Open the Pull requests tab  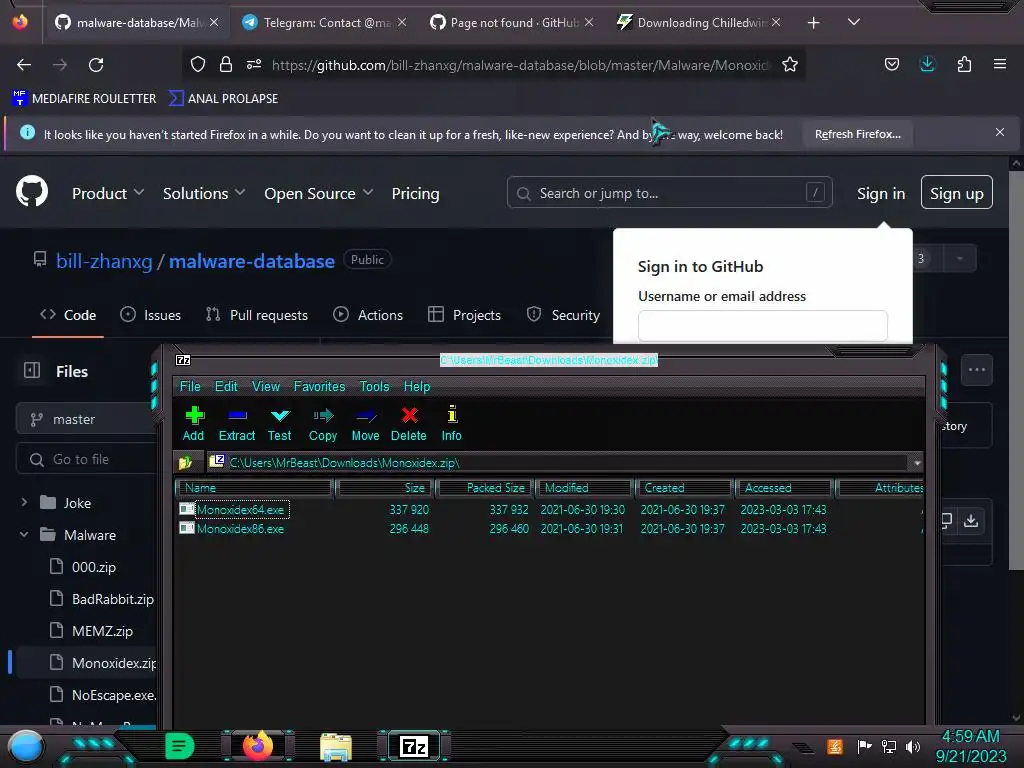pos(257,315)
